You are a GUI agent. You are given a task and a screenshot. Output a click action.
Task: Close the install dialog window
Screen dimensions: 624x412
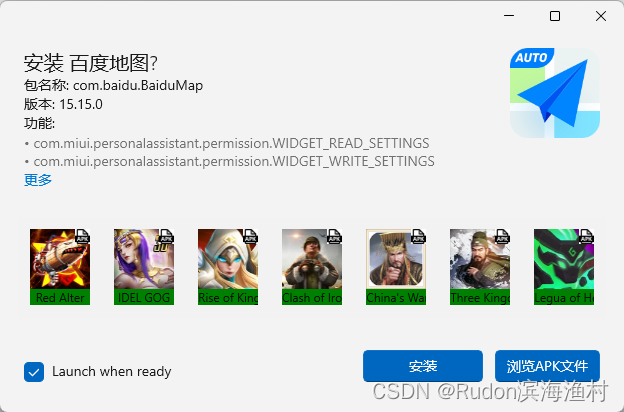coord(601,16)
